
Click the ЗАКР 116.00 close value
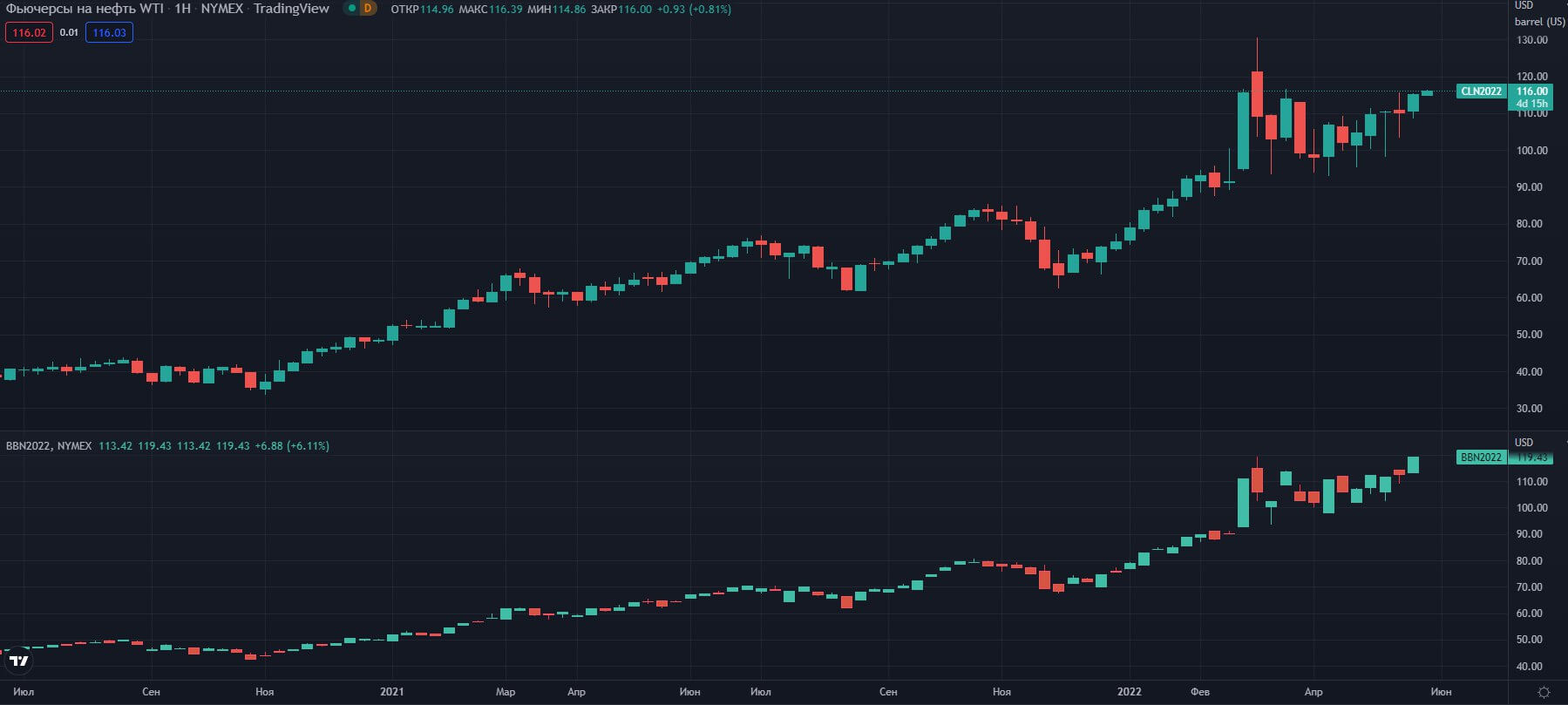tap(621, 10)
